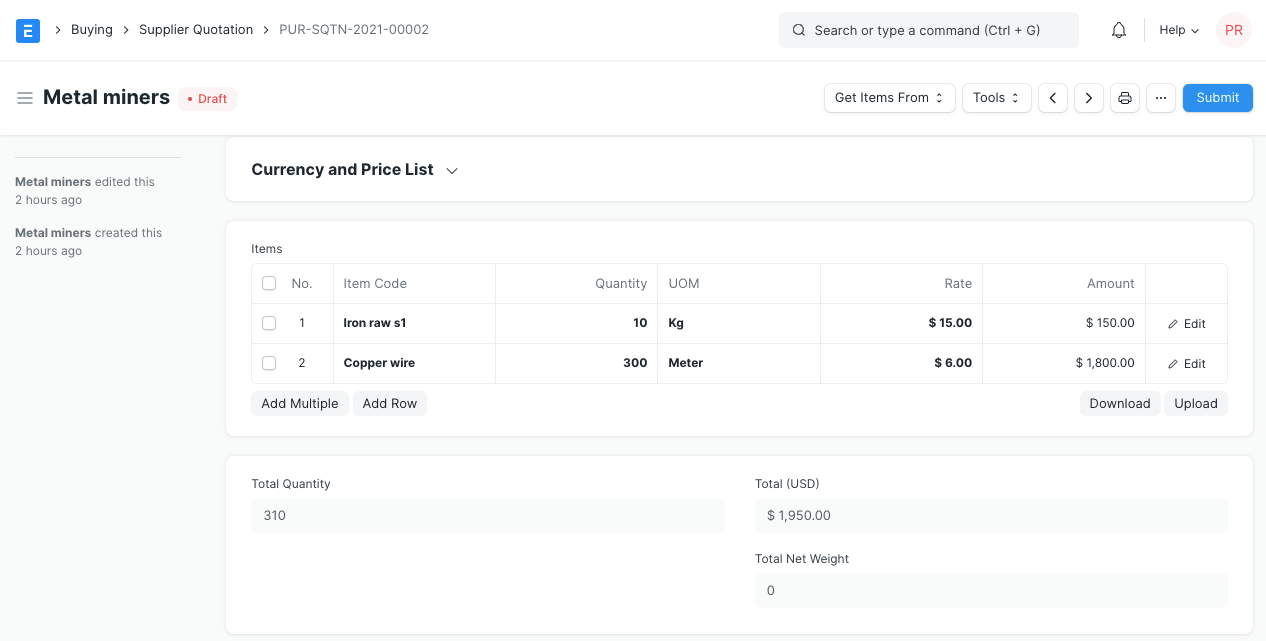Click the ERPNext home logo icon
This screenshot has width=1266, height=641.
pos(28,30)
